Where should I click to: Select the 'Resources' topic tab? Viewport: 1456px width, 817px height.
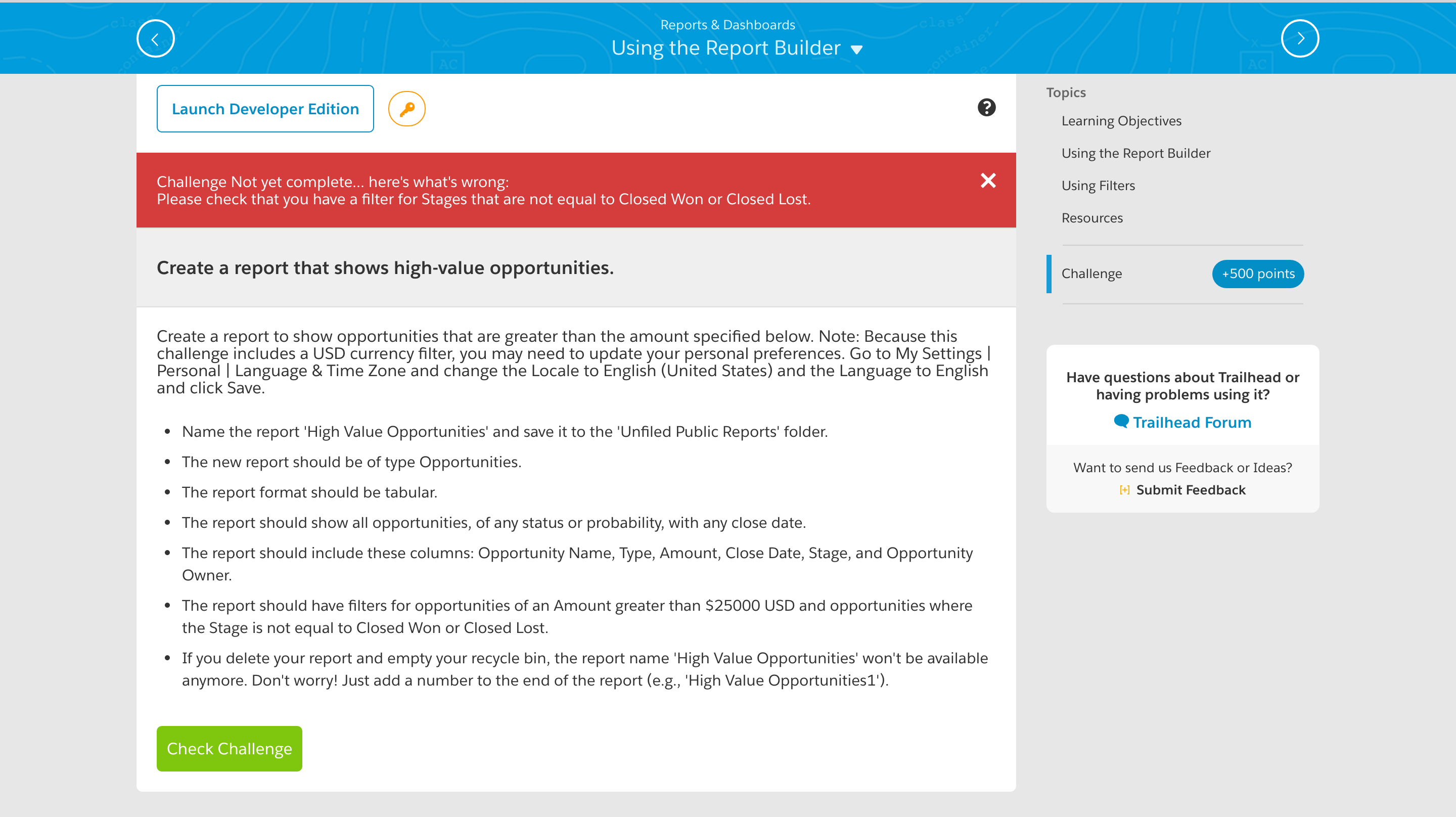pyautogui.click(x=1092, y=217)
